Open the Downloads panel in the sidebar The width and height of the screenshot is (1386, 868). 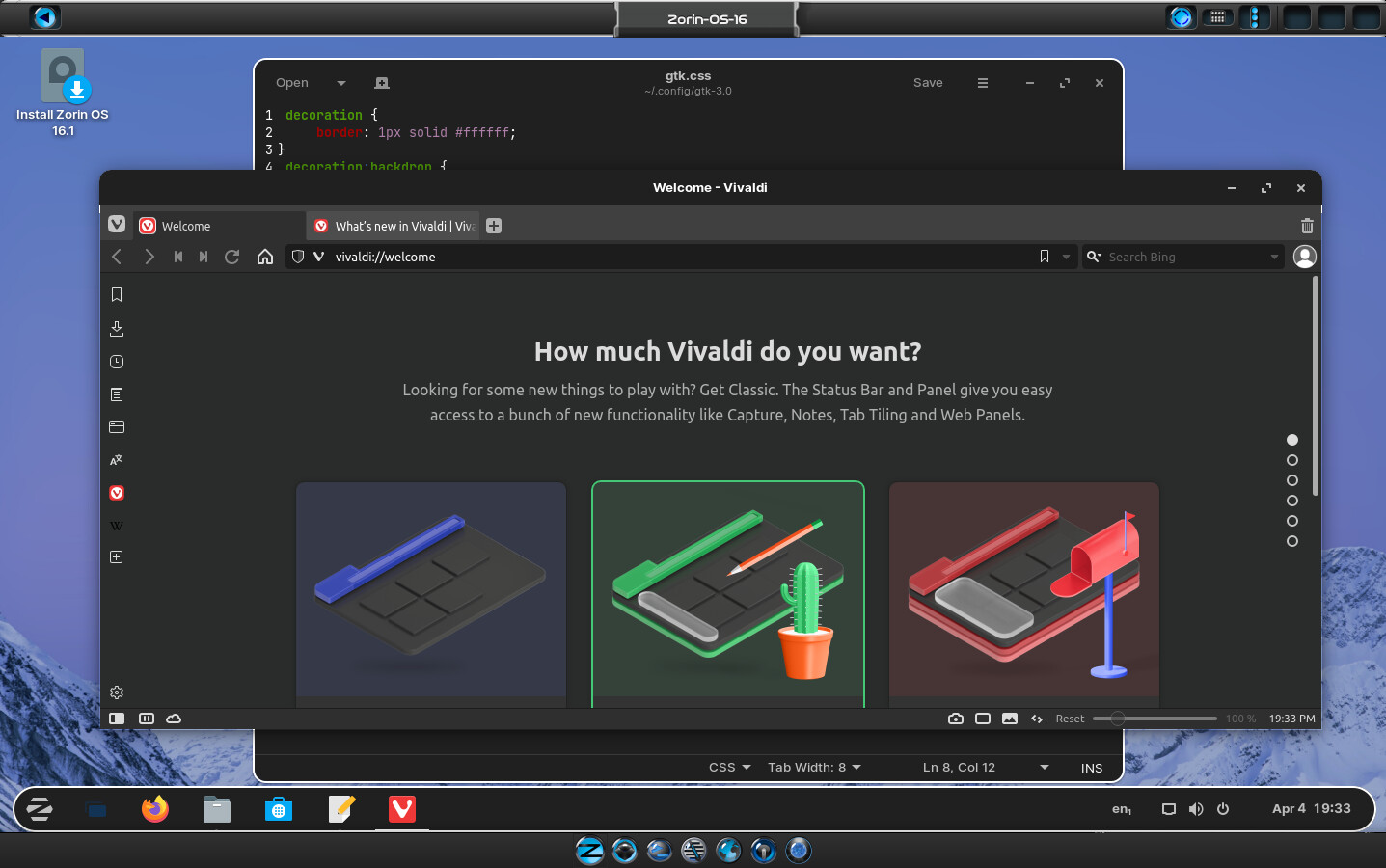(x=117, y=329)
